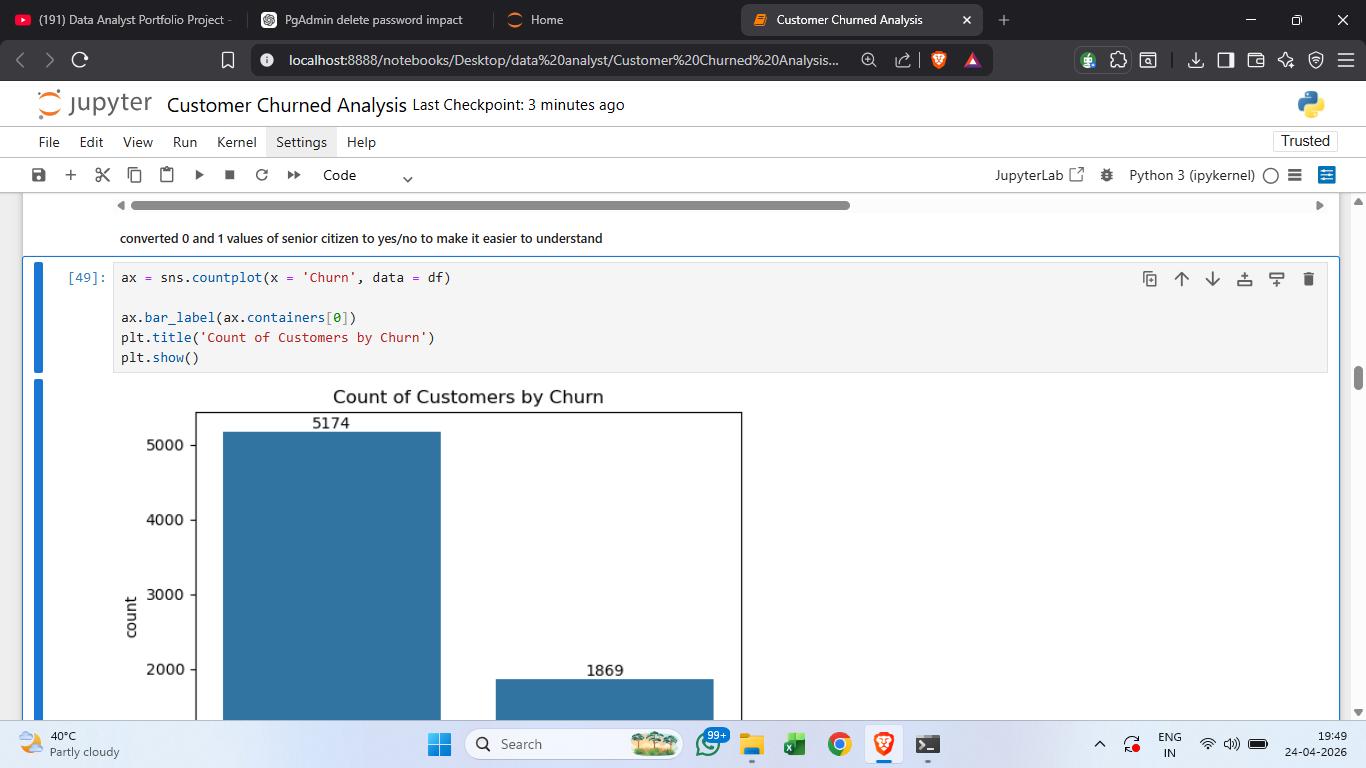This screenshot has height=768, width=1366.
Task: Duplicate the cell using cell toolbar icon
Action: coord(1150,279)
